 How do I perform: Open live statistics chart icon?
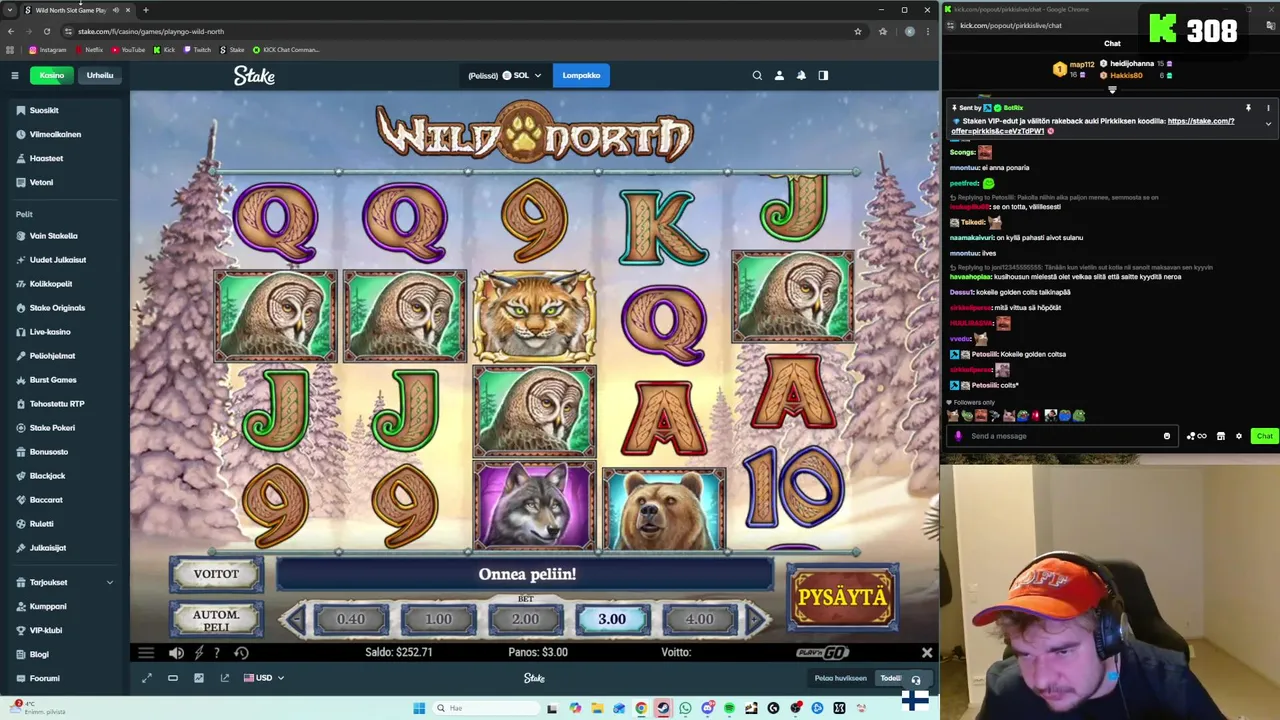(x=199, y=678)
